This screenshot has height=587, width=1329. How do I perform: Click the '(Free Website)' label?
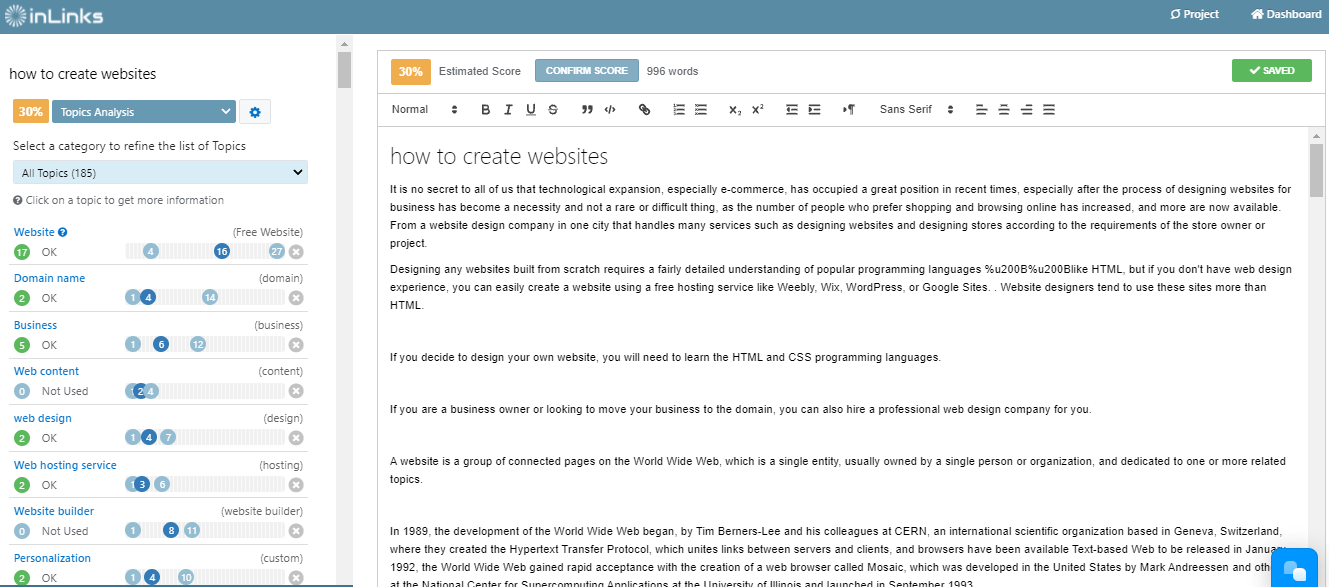(x=268, y=232)
